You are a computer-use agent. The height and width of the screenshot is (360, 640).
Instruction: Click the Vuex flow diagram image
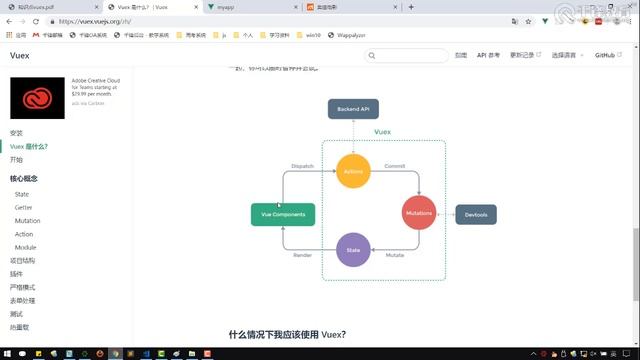pyautogui.click(x=374, y=189)
